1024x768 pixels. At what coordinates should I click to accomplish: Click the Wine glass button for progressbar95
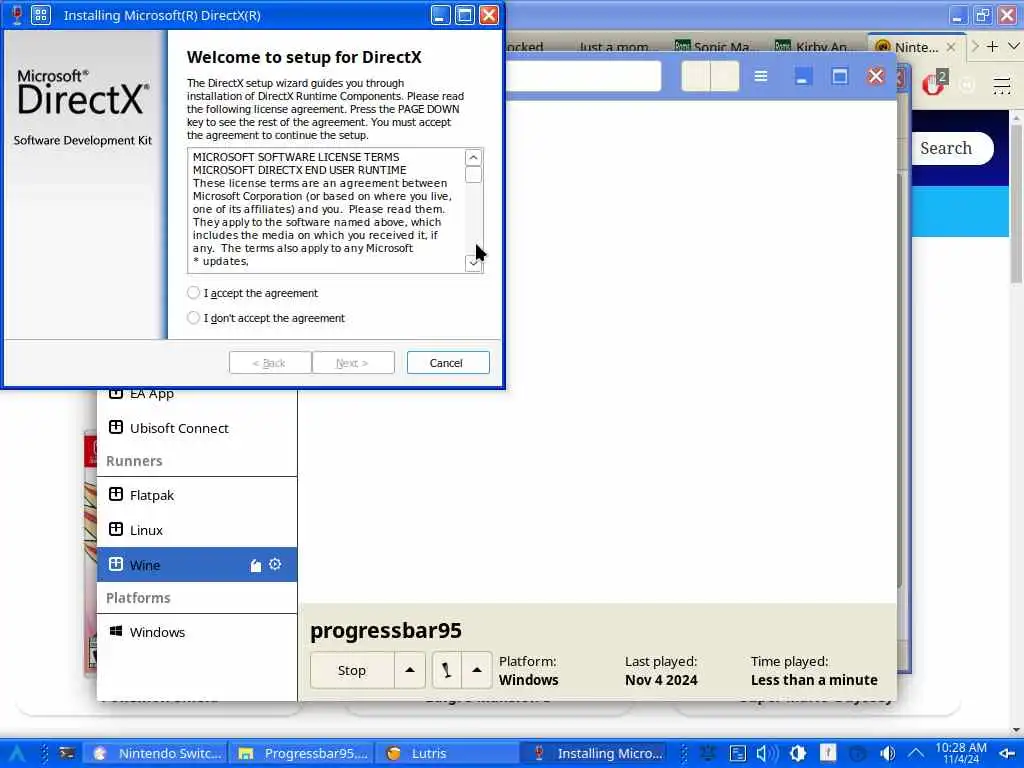[447, 670]
